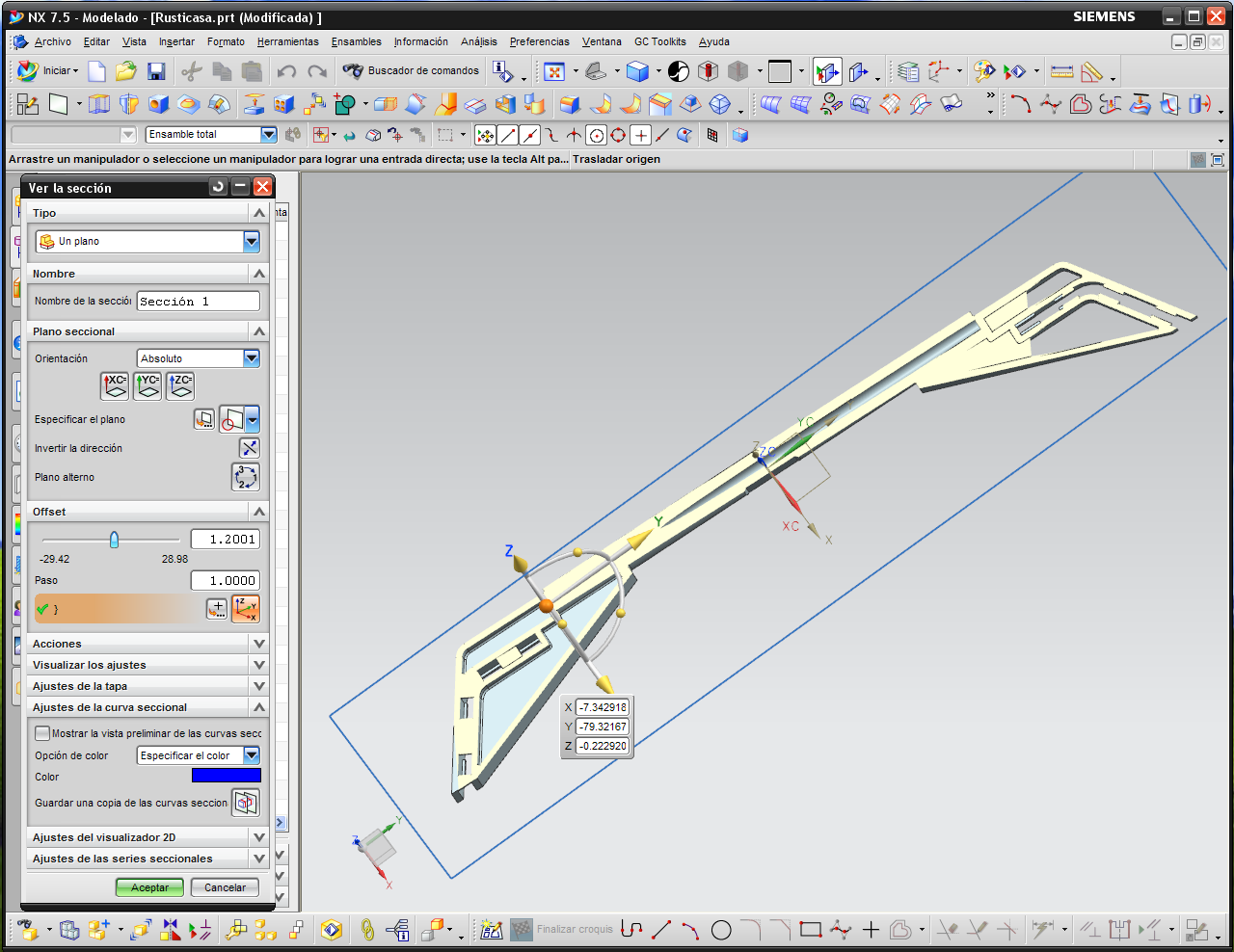Click the blue Color swatch

point(226,776)
